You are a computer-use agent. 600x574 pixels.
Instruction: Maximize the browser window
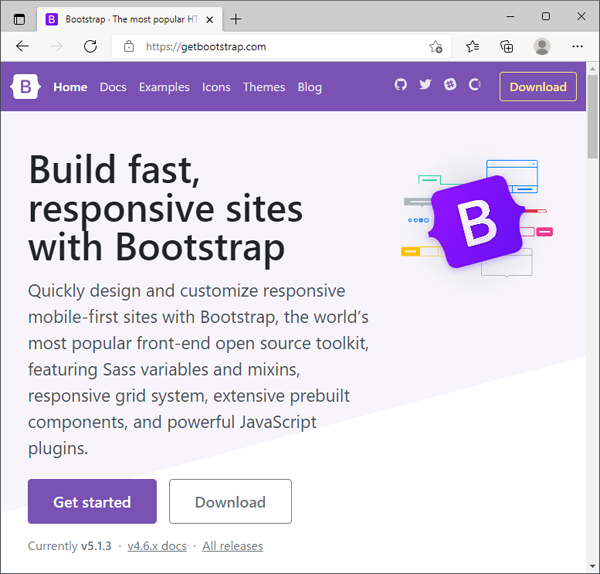tap(546, 16)
